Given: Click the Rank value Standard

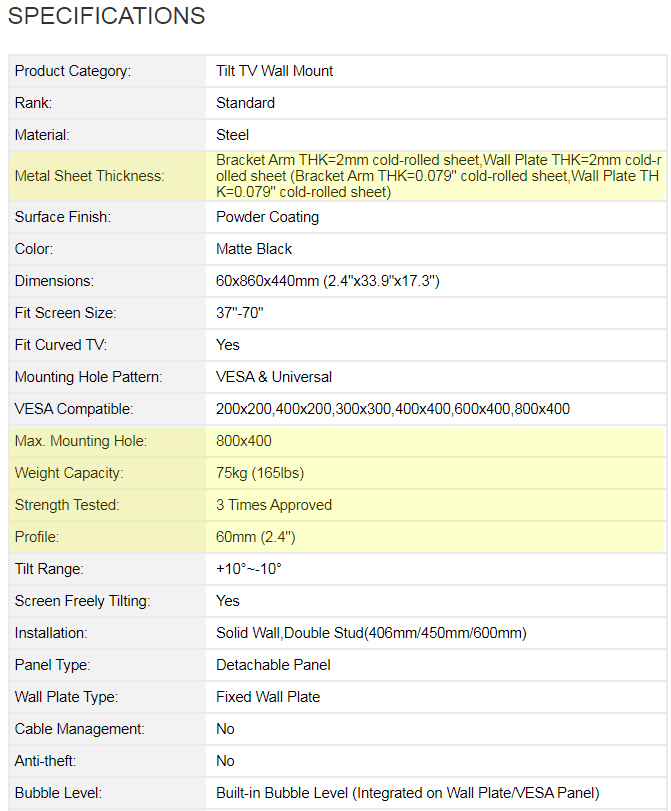Looking at the screenshot, I should pos(245,103).
